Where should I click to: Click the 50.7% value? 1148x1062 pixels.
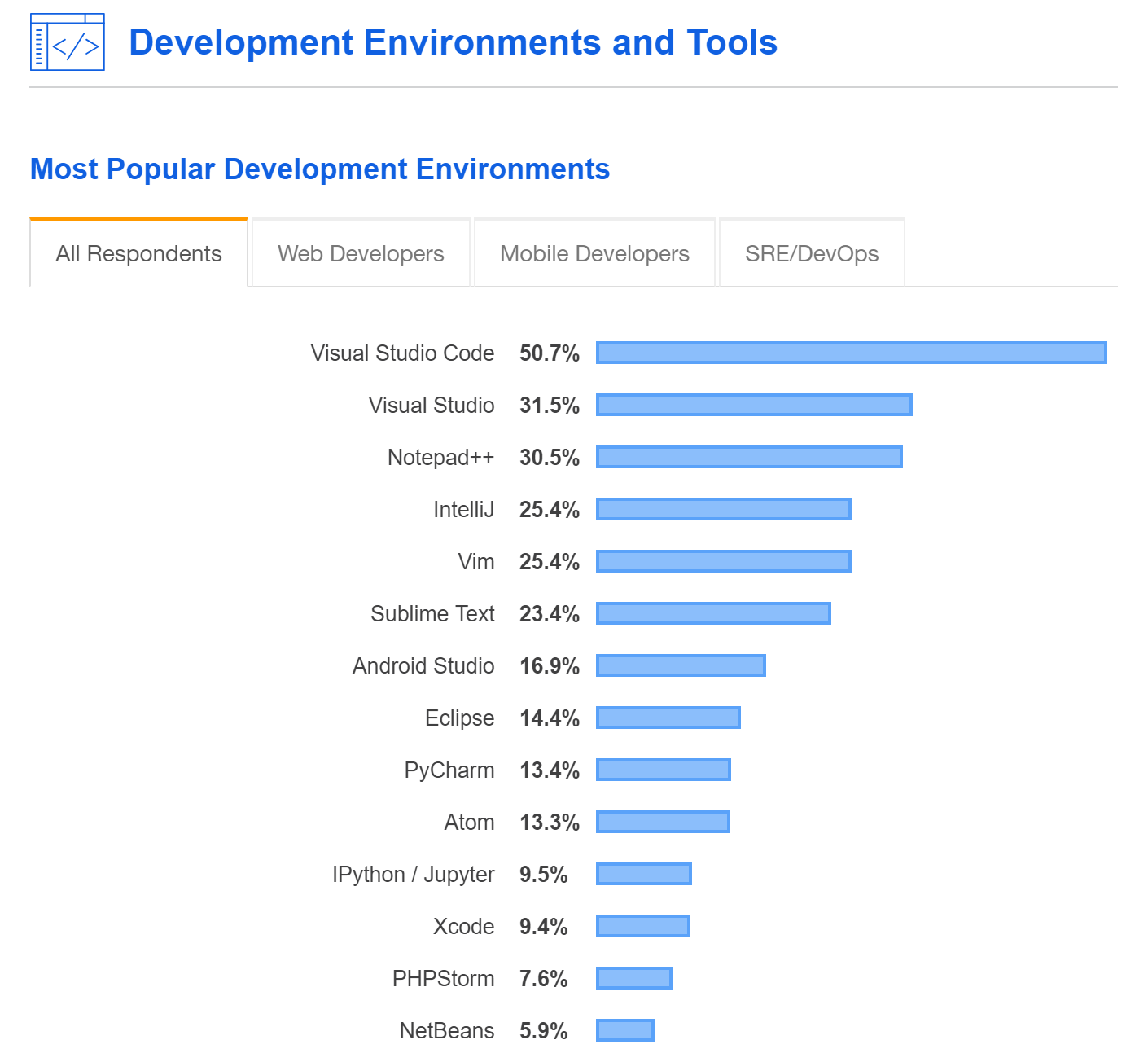tap(550, 353)
